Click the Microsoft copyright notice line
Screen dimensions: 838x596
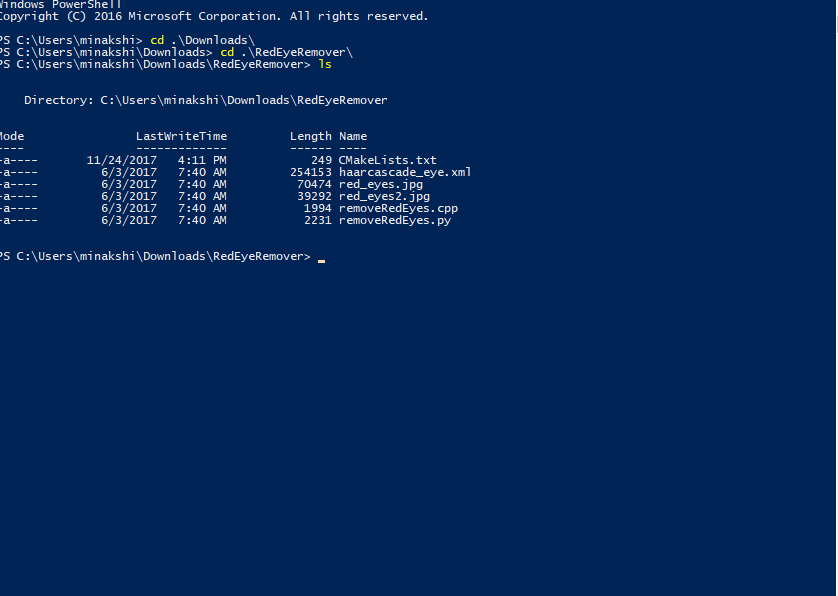click(214, 17)
